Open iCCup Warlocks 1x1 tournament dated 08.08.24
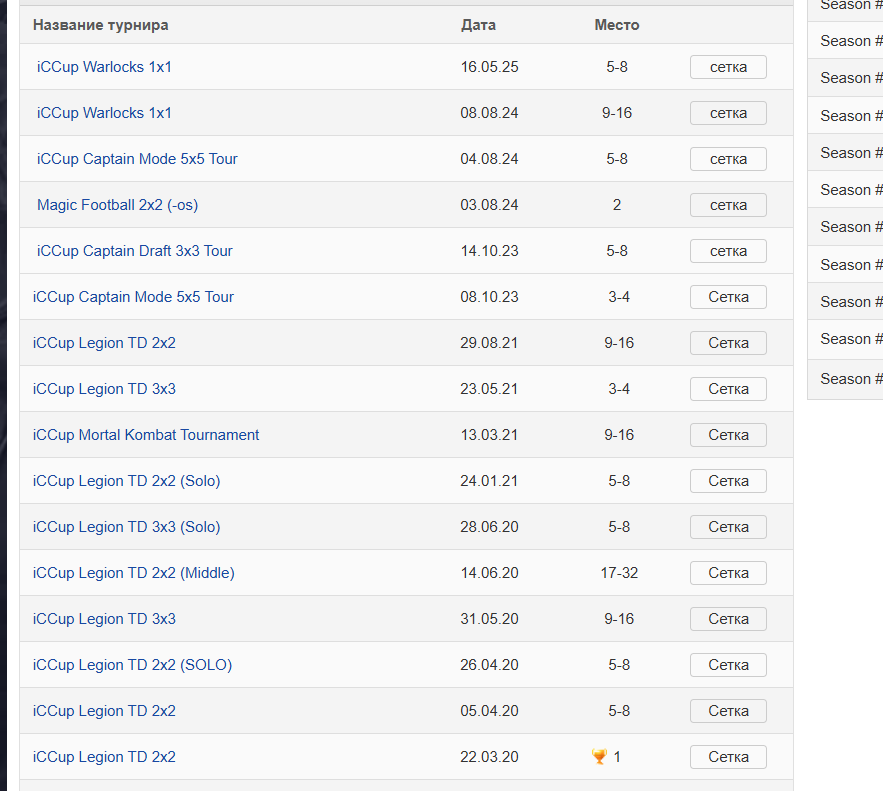Image resolution: width=883 pixels, height=791 pixels. pos(104,113)
